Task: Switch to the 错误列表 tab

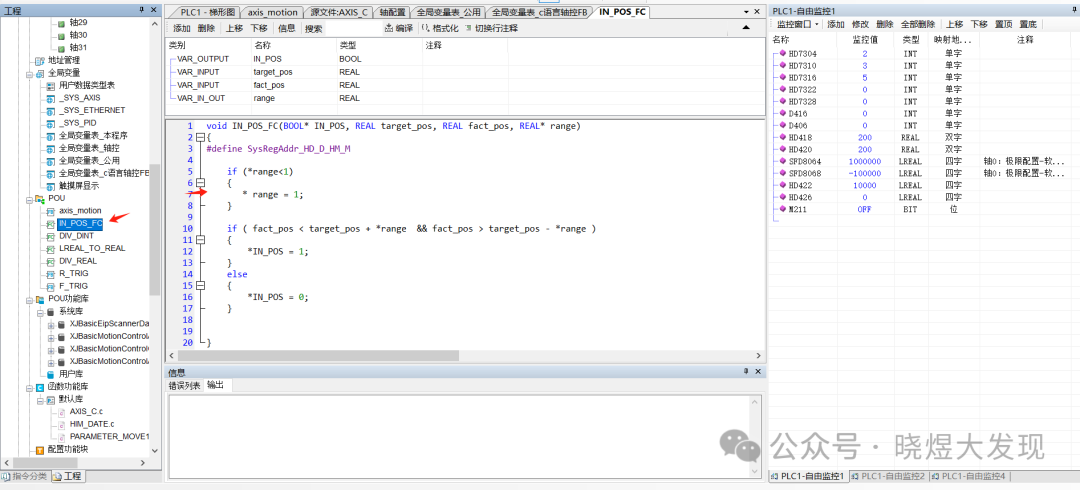Action: [x=184, y=385]
